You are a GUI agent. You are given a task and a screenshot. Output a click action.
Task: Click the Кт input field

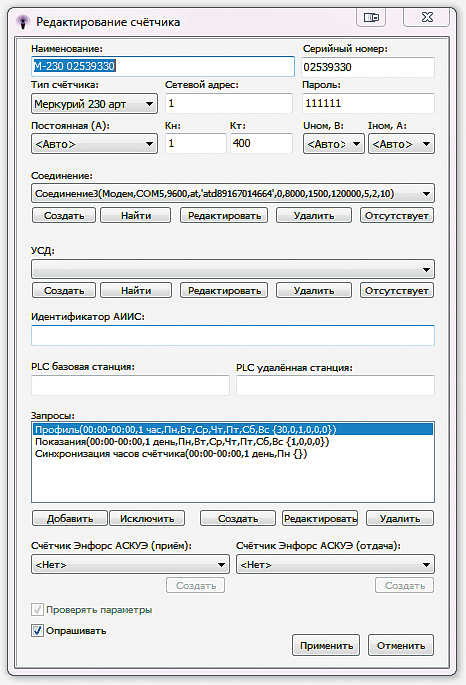[261, 143]
